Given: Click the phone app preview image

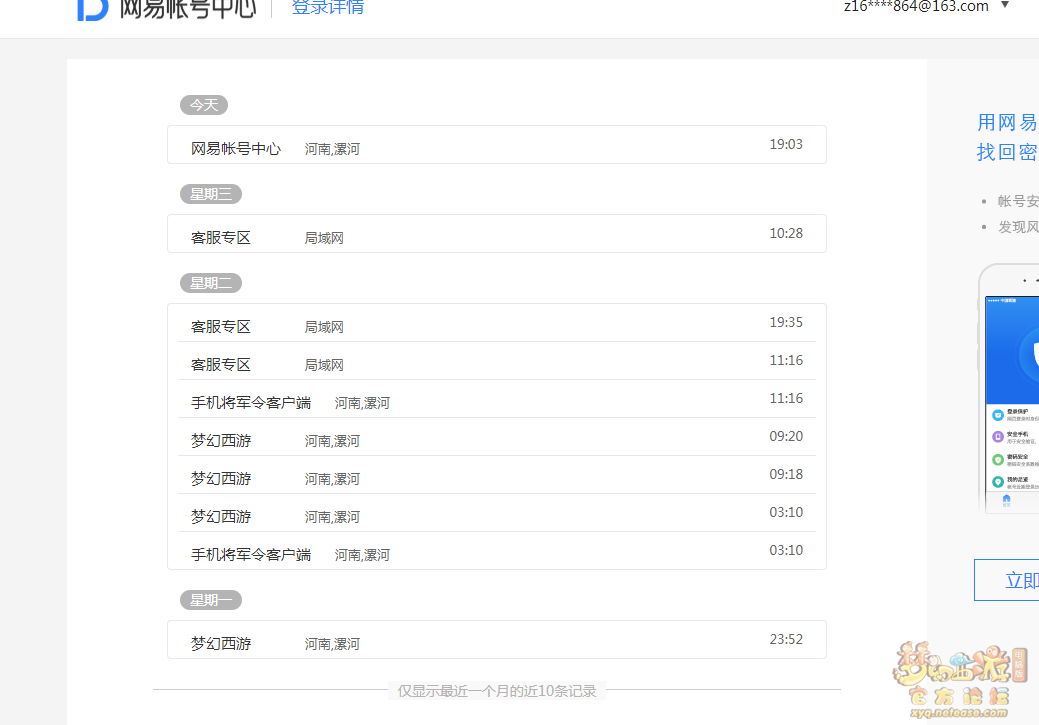Looking at the screenshot, I should 1009,389.
